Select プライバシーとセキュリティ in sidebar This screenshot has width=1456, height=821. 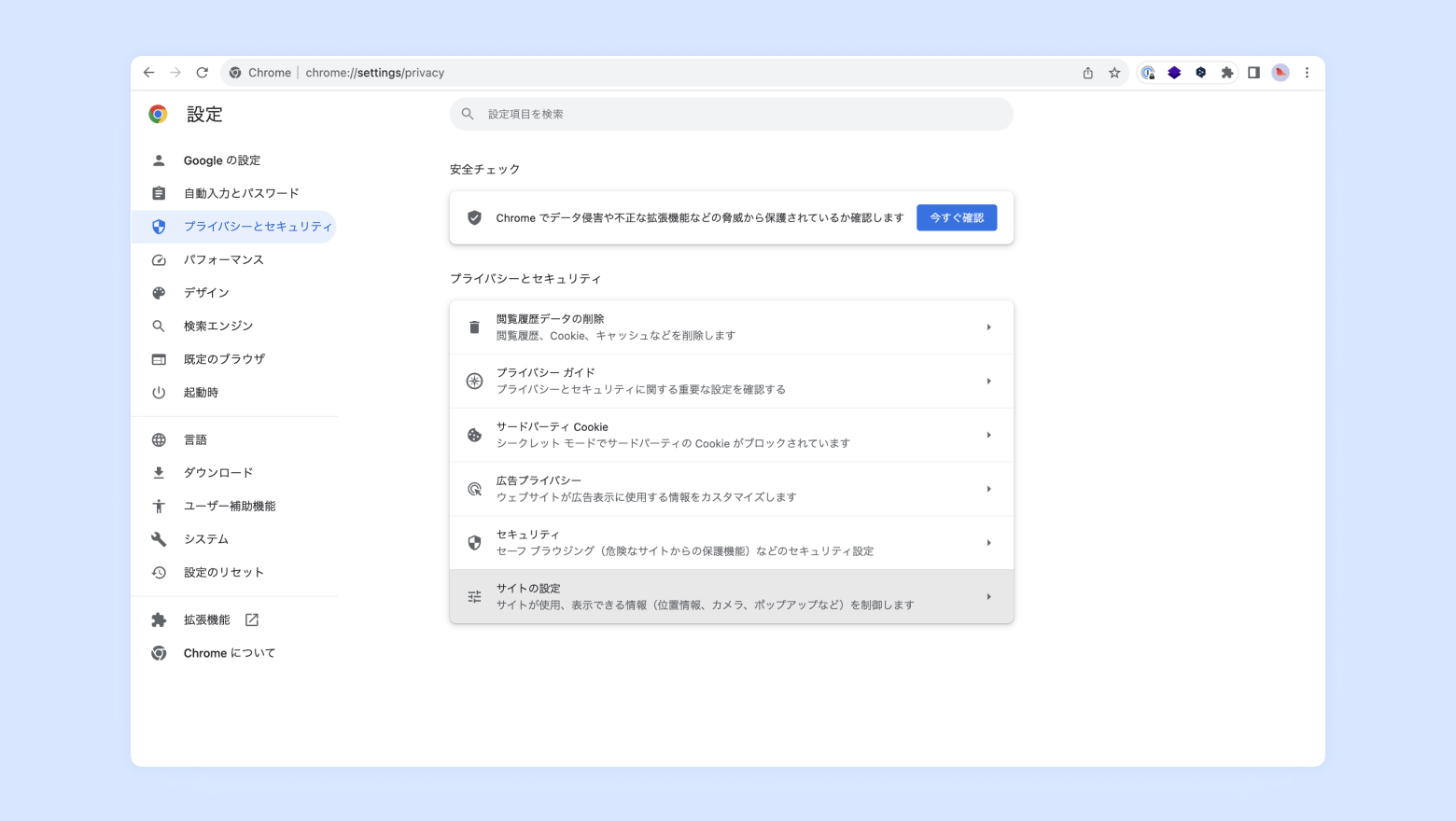(x=233, y=227)
